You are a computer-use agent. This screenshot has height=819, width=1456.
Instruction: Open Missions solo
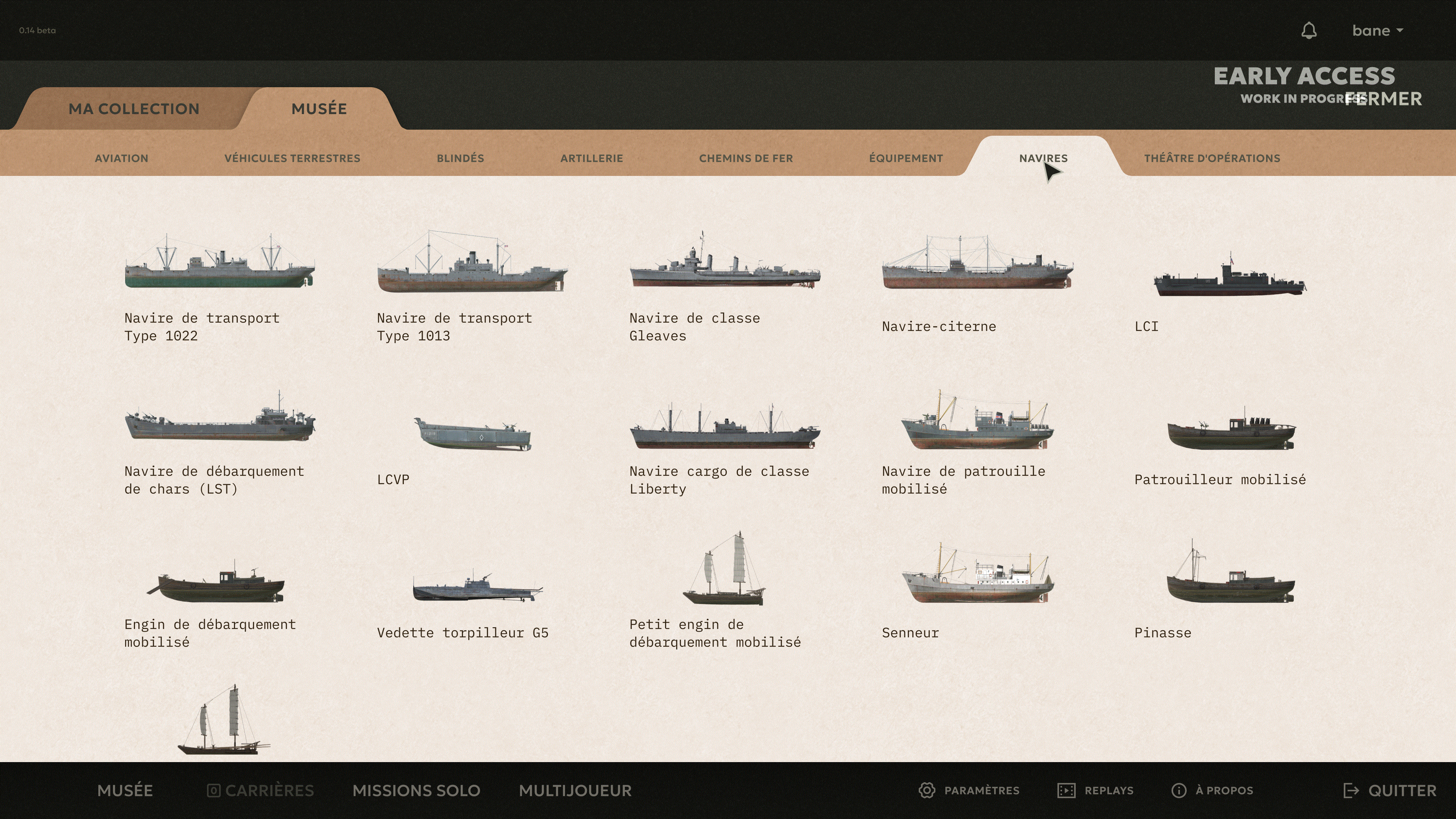pos(417,790)
